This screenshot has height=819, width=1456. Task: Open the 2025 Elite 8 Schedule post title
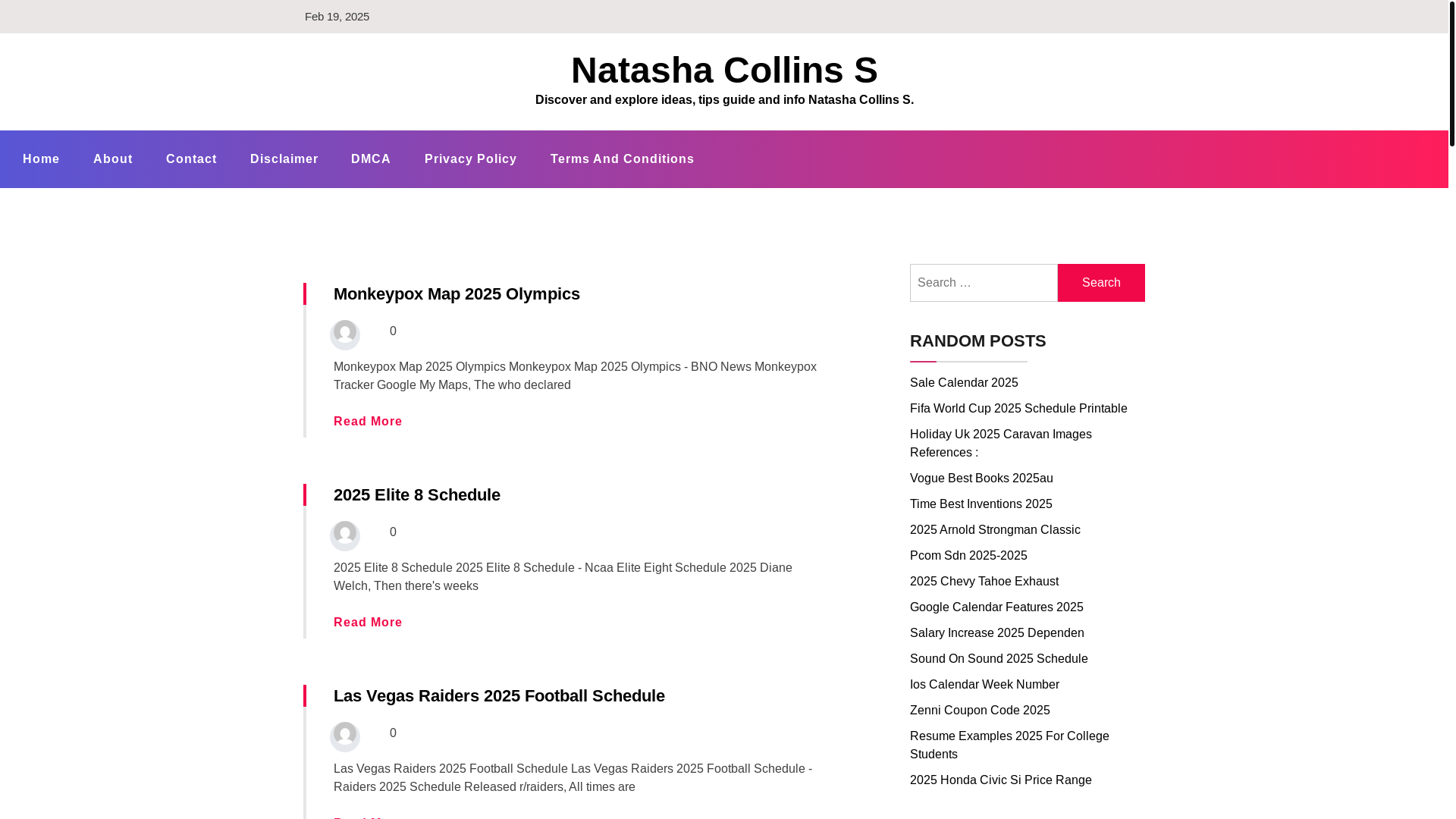(x=417, y=494)
